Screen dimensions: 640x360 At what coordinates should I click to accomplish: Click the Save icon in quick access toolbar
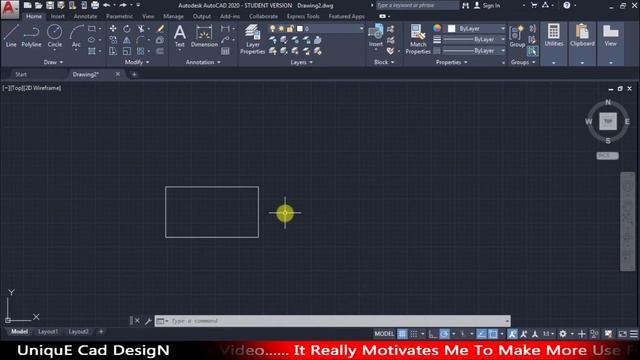pyautogui.click(x=50, y=5)
